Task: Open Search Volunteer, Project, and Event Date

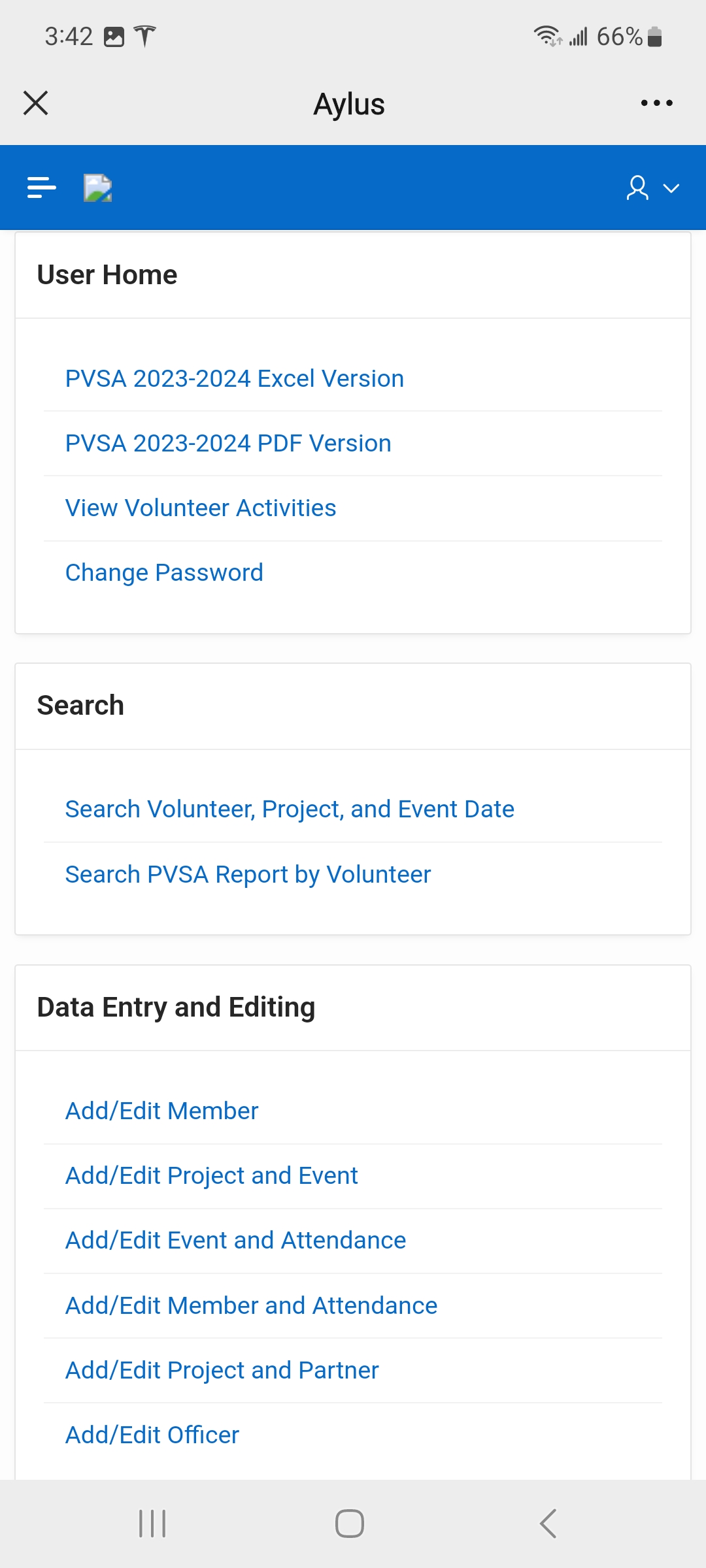Action: click(x=290, y=809)
